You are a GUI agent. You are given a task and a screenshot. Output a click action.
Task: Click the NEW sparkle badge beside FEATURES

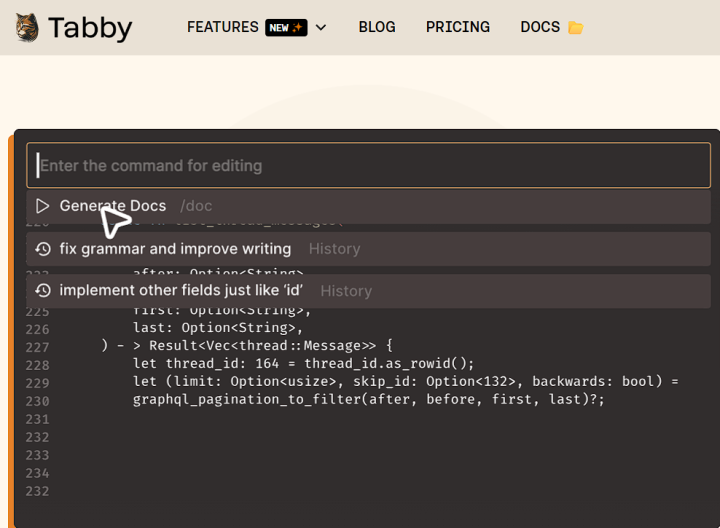[x=286, y=27]
